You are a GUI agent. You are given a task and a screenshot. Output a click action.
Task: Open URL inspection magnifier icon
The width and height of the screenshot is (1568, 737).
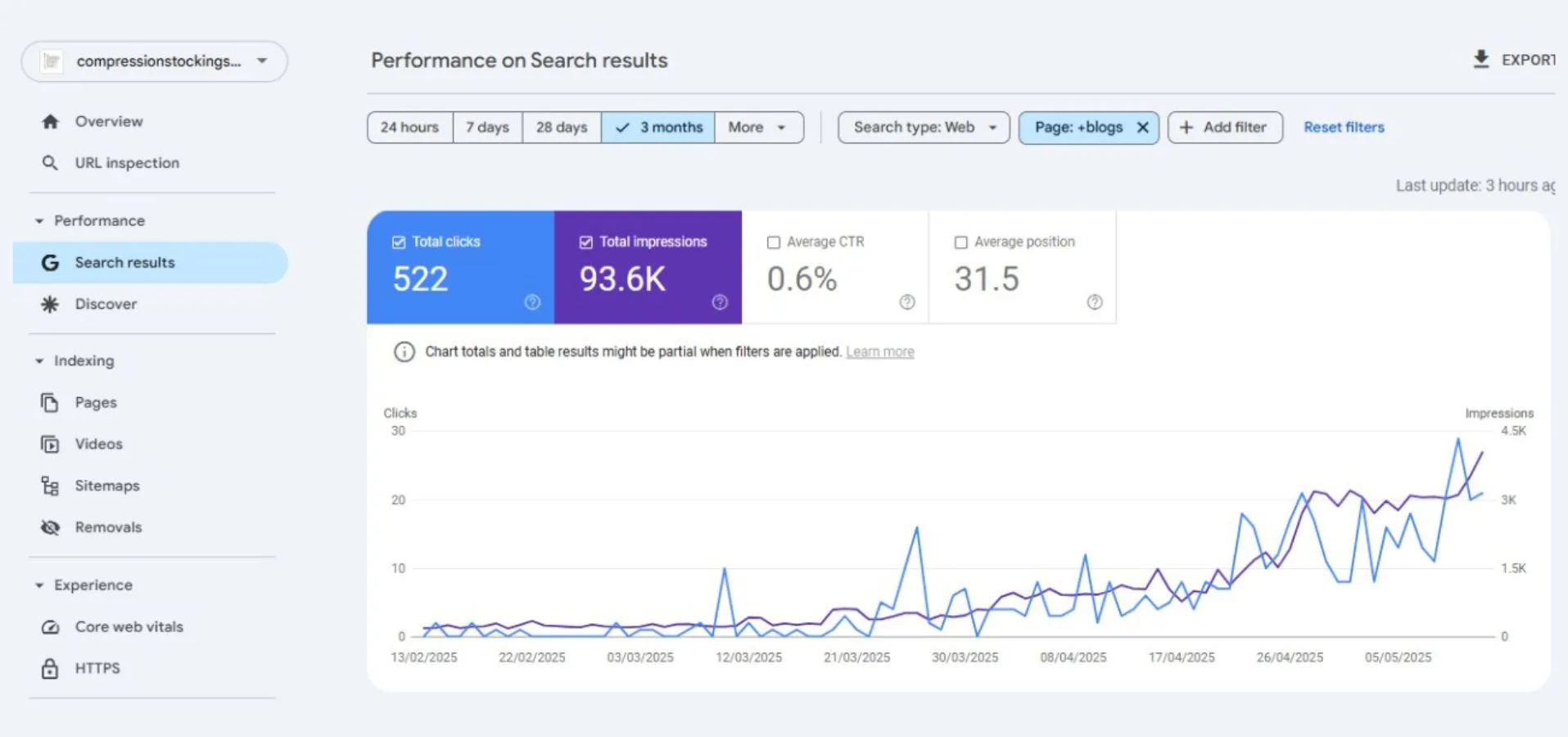click(x=50, y=163)
